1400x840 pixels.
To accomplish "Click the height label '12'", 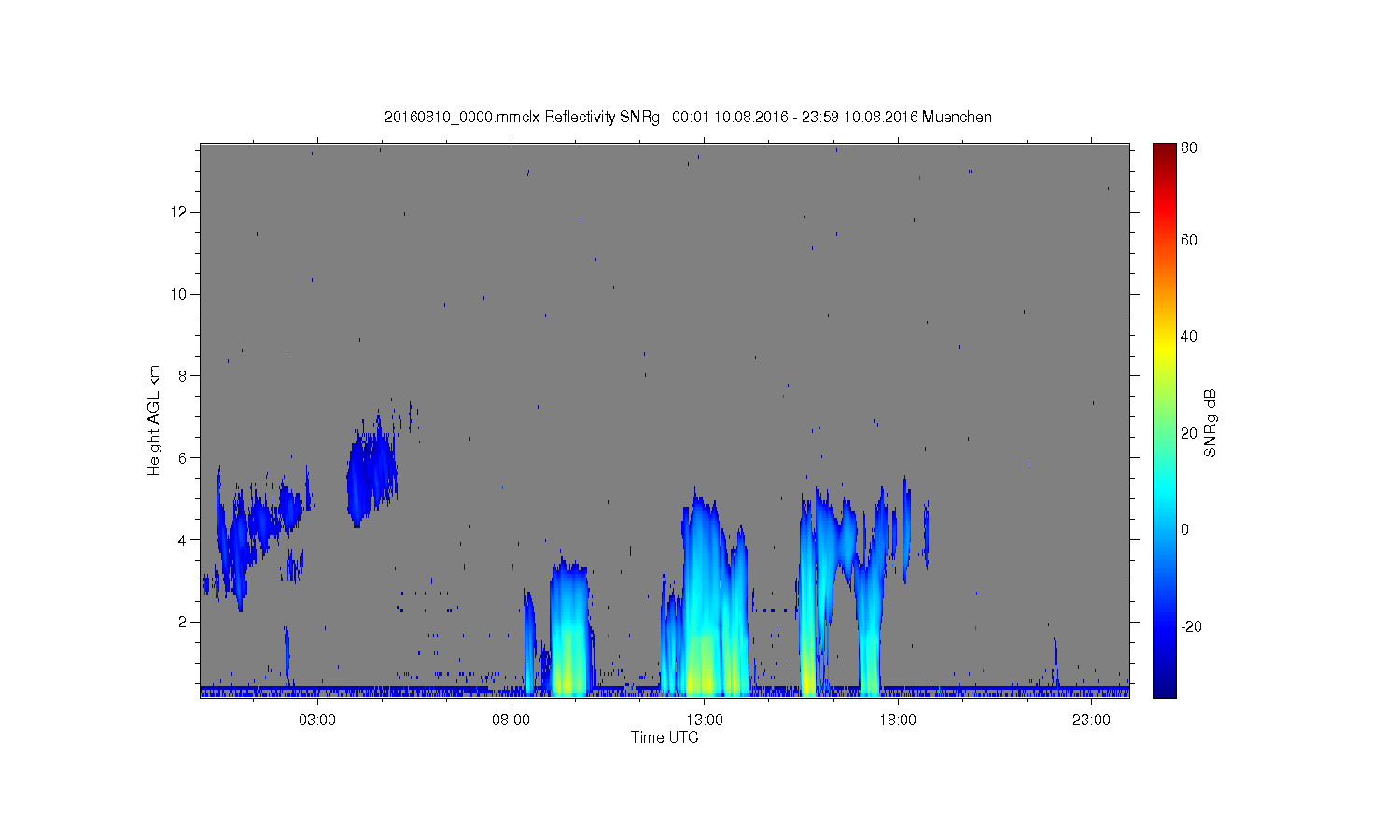I will (x=179, y=213).
